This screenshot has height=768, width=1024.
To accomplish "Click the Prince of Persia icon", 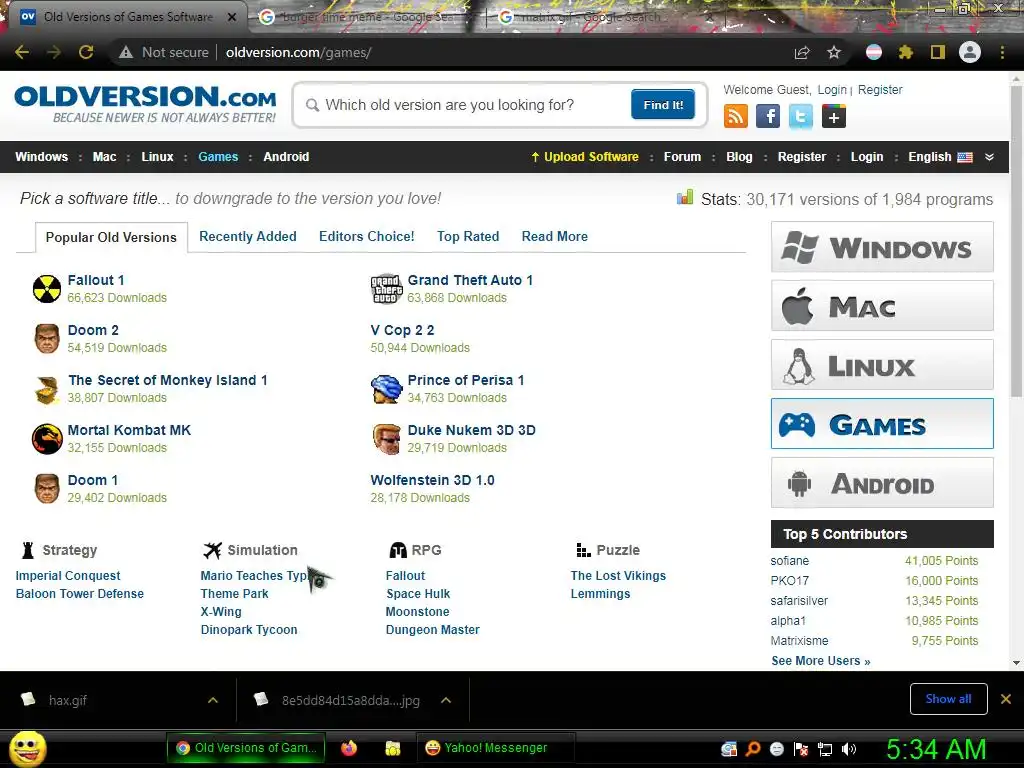I will pyautogui.click(x=386, y=389).
